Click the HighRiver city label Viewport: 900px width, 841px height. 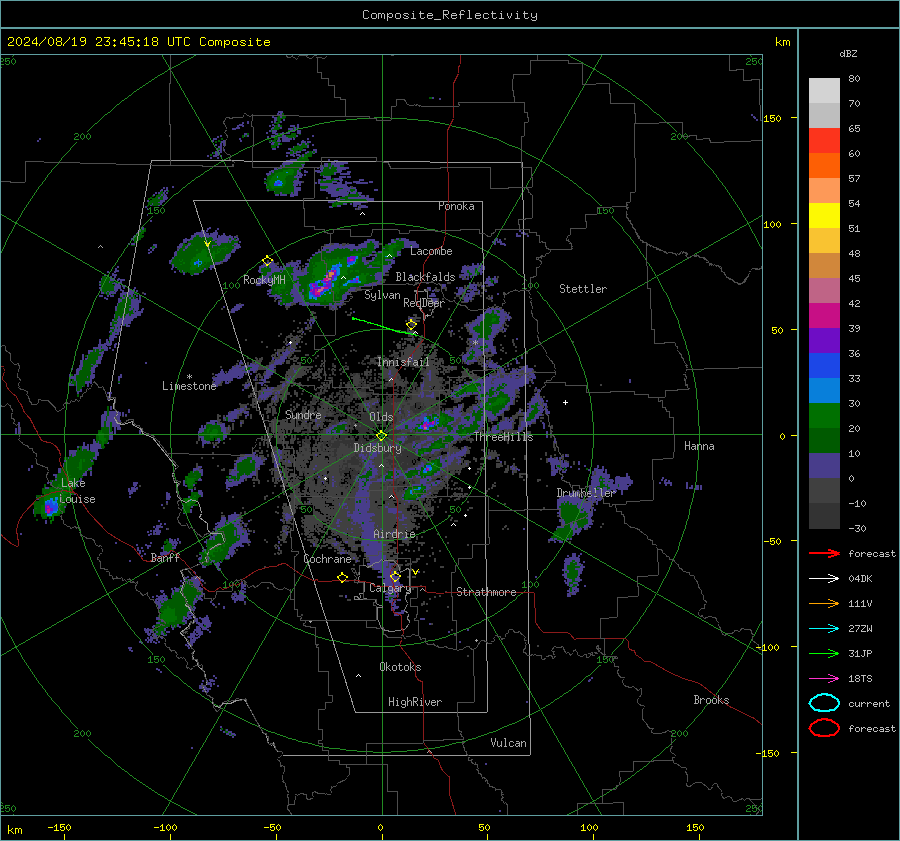click(x=415, y=702)
